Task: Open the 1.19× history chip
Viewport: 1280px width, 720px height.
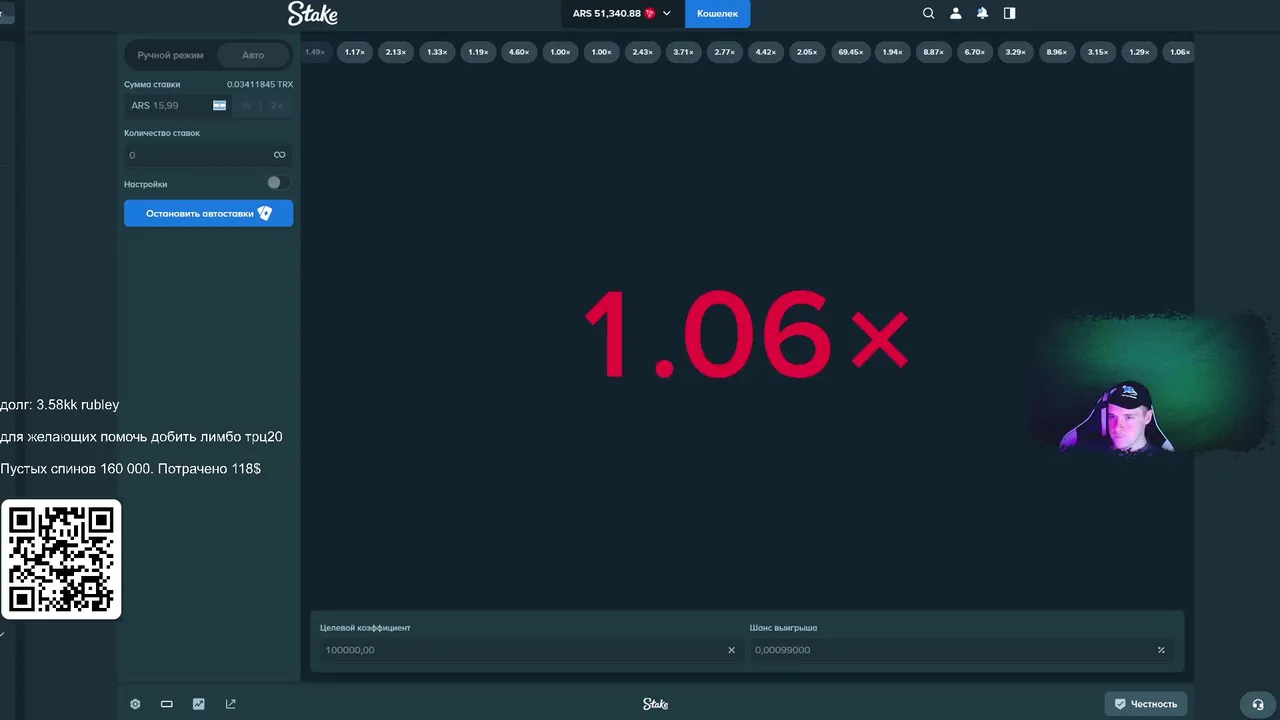Action: [x=478, y=52]
